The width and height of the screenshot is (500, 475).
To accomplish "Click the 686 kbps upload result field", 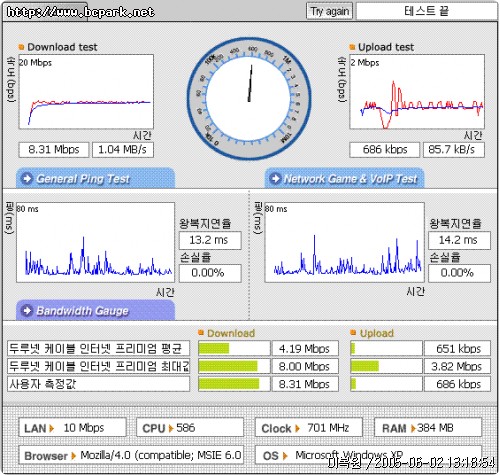I will [384, 150].
